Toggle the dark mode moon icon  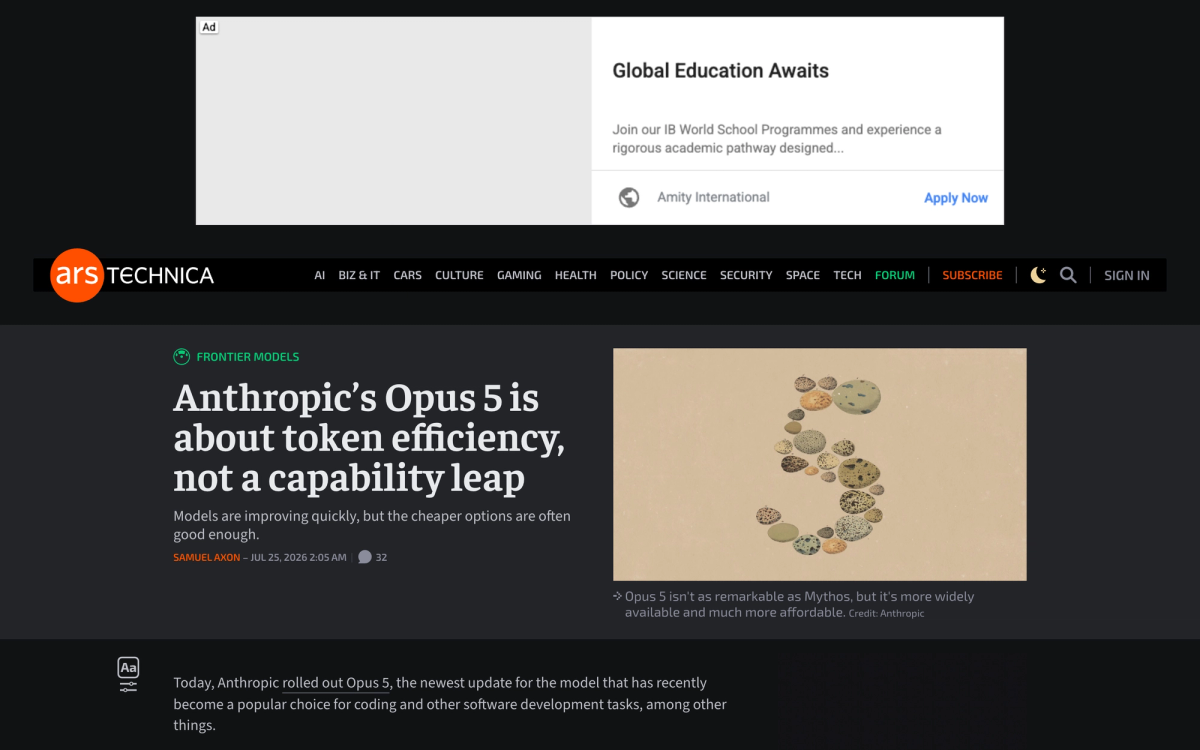[1039, 275]
